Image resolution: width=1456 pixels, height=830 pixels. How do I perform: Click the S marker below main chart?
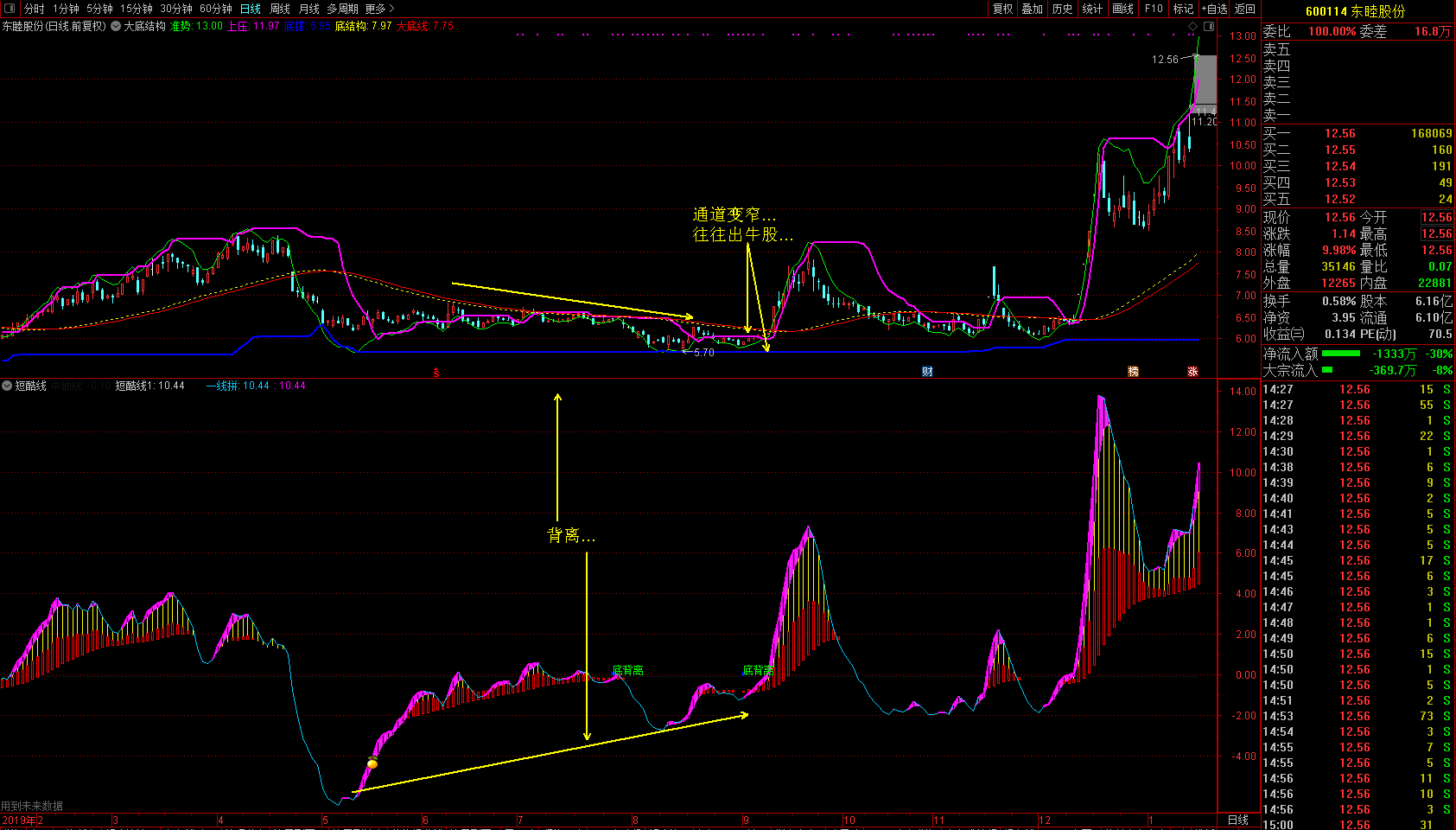[436, 373]
